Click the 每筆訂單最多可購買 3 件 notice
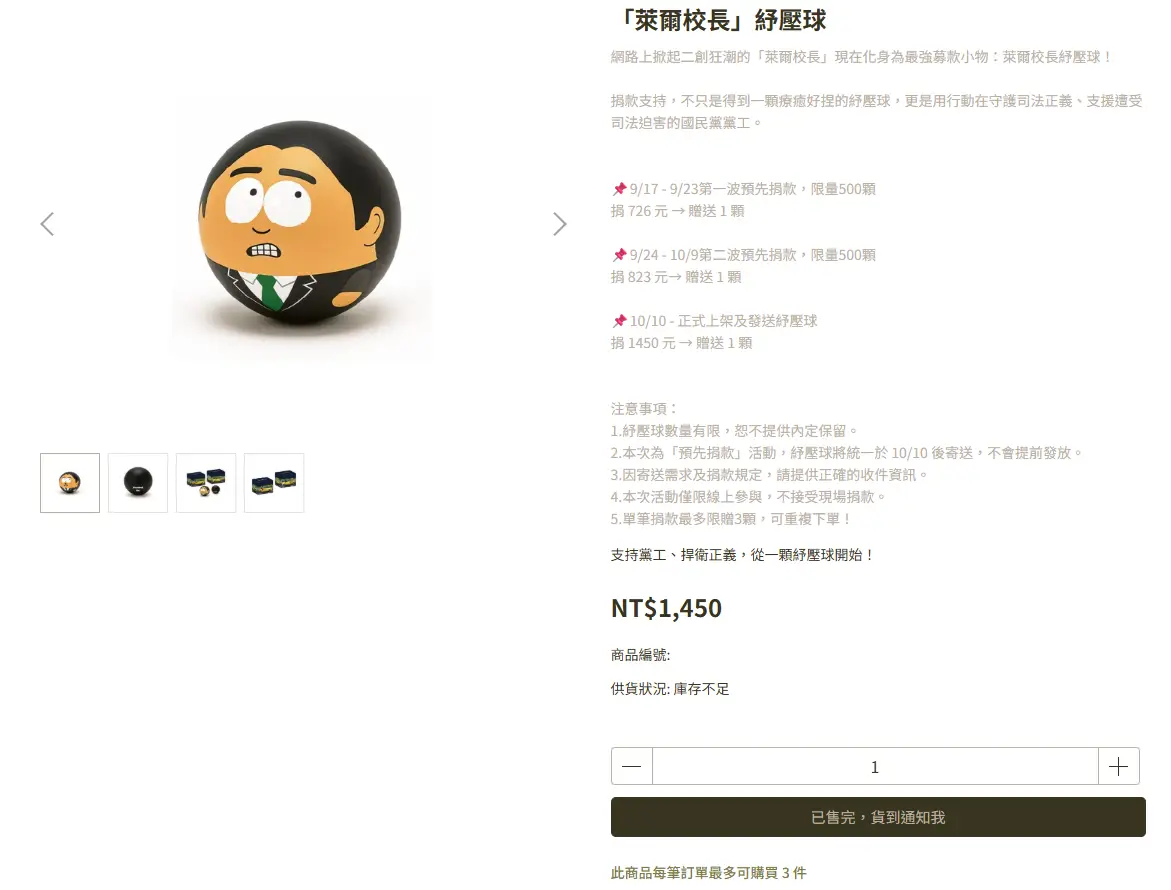Image resolution: width=1171 pixels, height=890 pixels. tap(709, 872)
